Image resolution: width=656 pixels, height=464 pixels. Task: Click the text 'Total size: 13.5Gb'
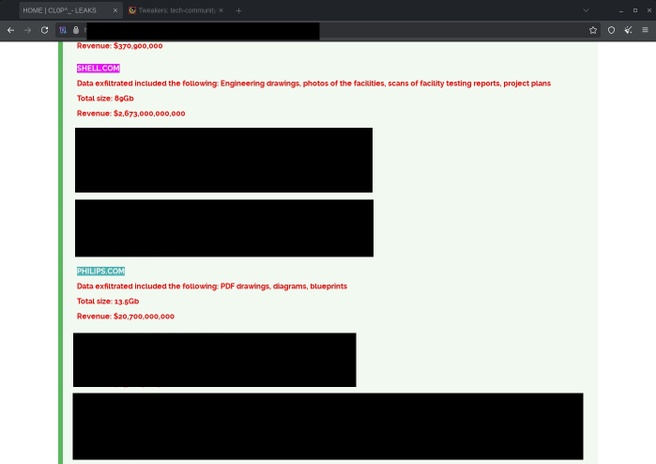pos(108,301)
